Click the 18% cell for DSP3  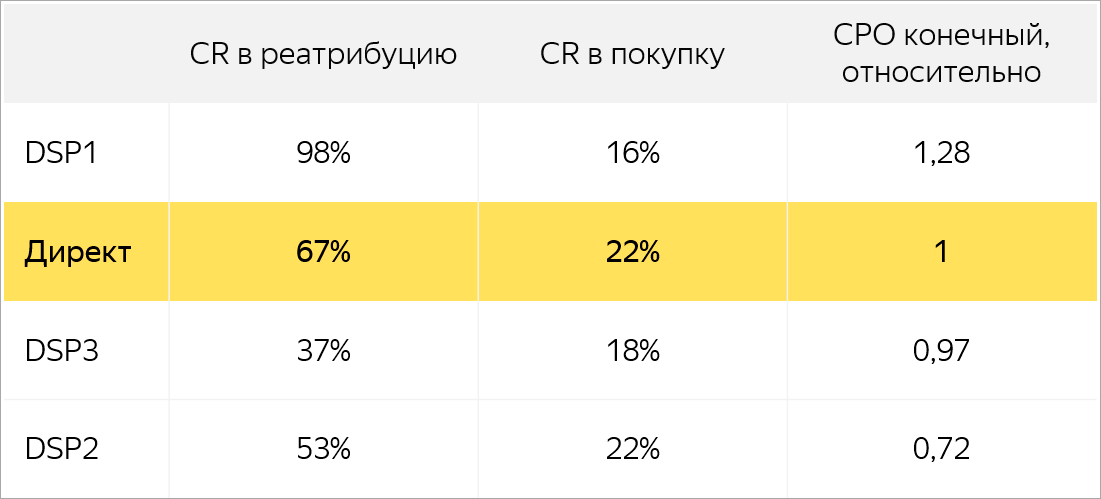(x=633, y=350)
